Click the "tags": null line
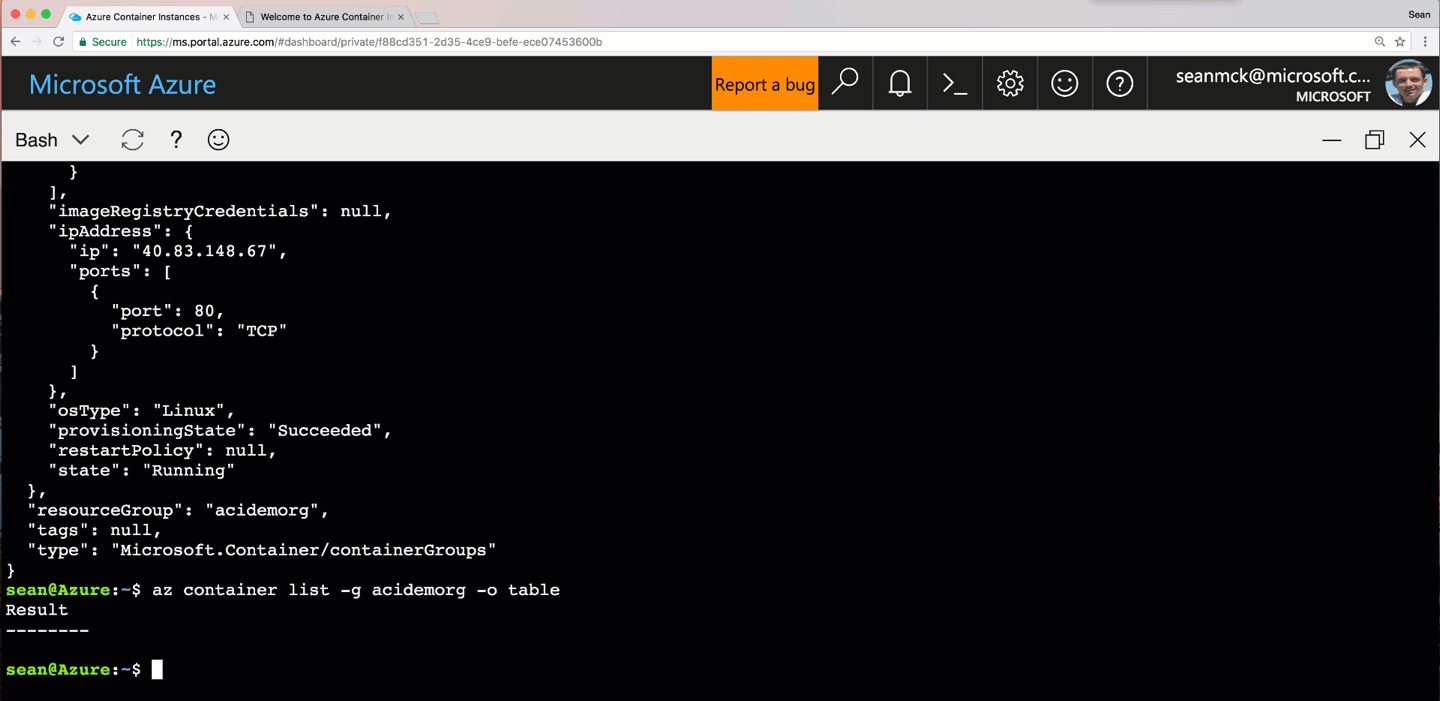The image size is (1440, 701). tap(94, 530)
